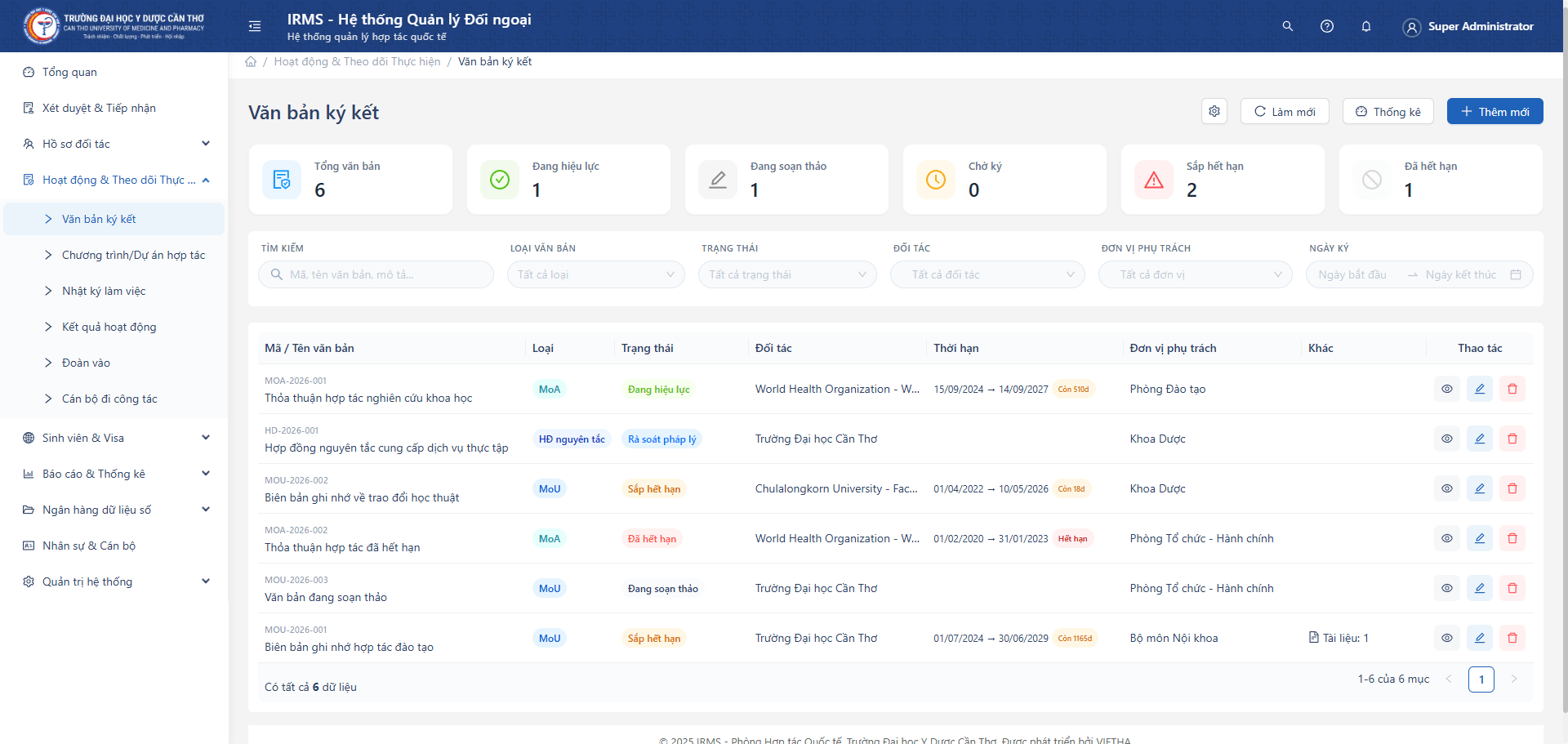View details of MOA-2026-002 with eye icon
Image resolution: width=1568 pixels, height=744 pixels.
[x=1446, y=538]
